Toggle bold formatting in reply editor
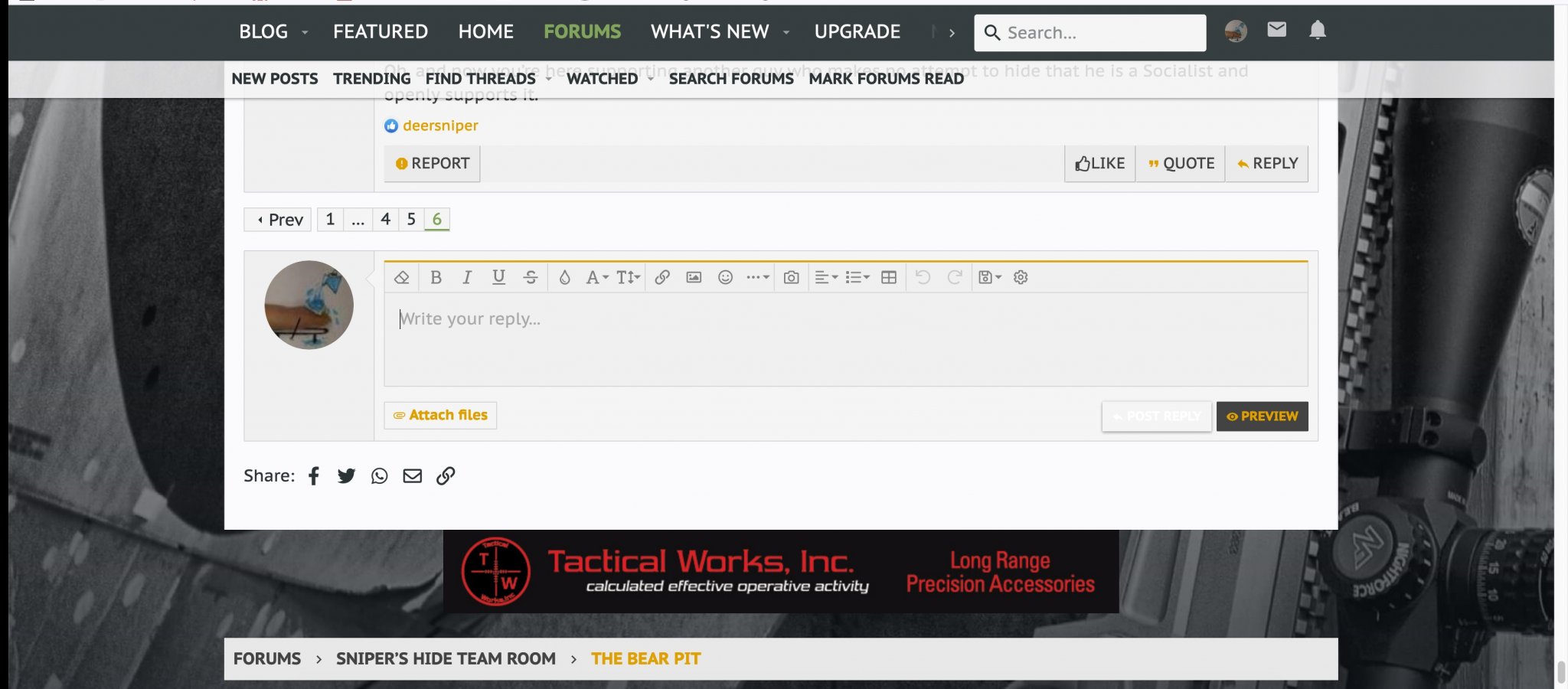The width and height of the screenshot is (1568, 689). pyautogui.click(x=436, y=277)
